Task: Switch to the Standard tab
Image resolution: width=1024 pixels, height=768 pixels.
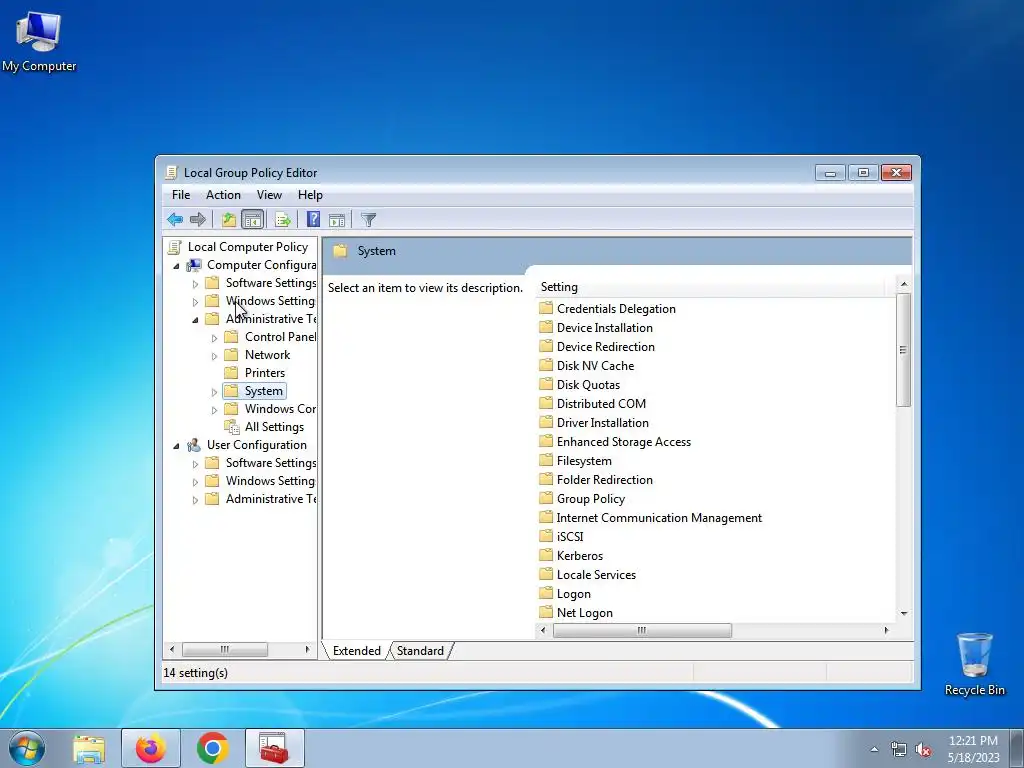Action: click(420, 650)
